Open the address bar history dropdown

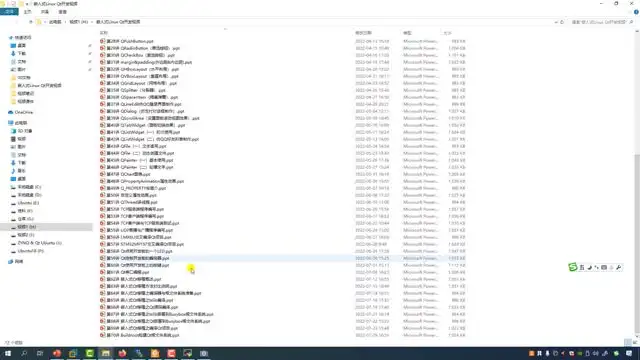click(556, 22)
